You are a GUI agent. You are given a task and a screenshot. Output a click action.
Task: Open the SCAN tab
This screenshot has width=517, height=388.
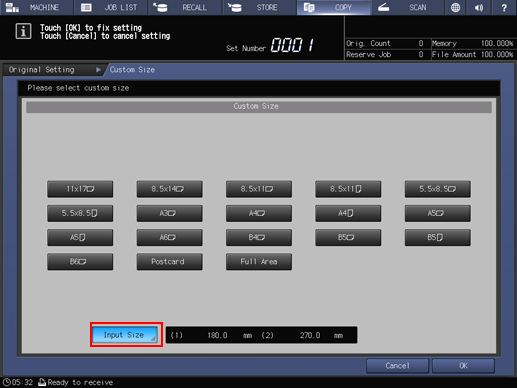pyautogui.click(x=408, y=7)
